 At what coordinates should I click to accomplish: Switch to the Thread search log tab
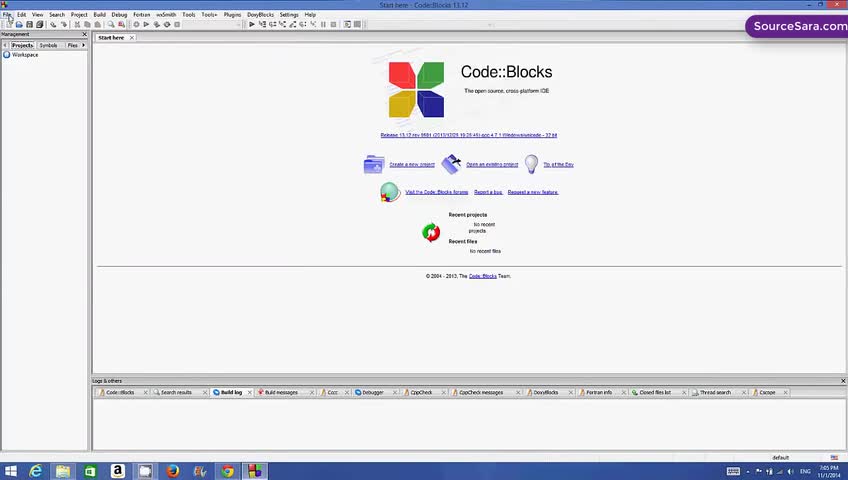(715, 392)
